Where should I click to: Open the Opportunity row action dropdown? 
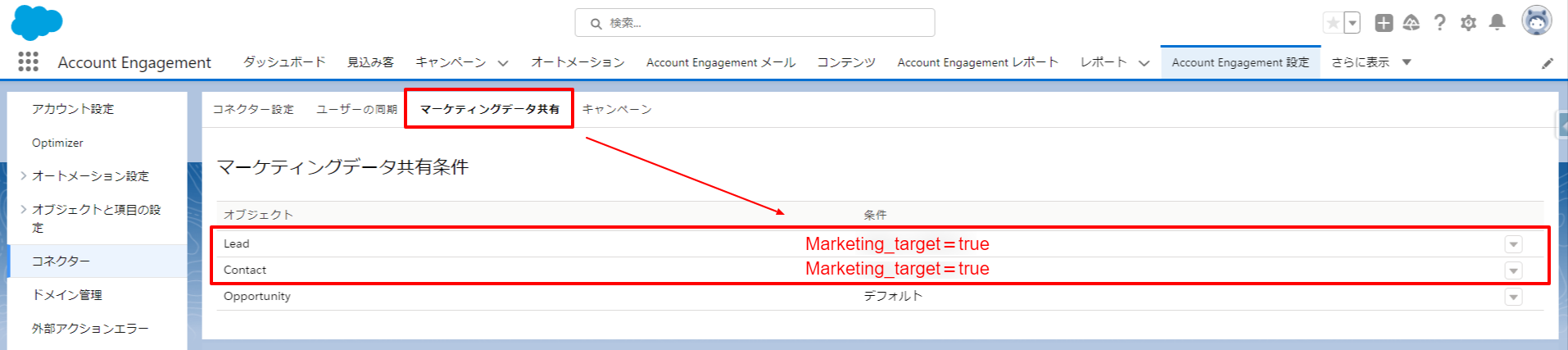click(1513, 297)
